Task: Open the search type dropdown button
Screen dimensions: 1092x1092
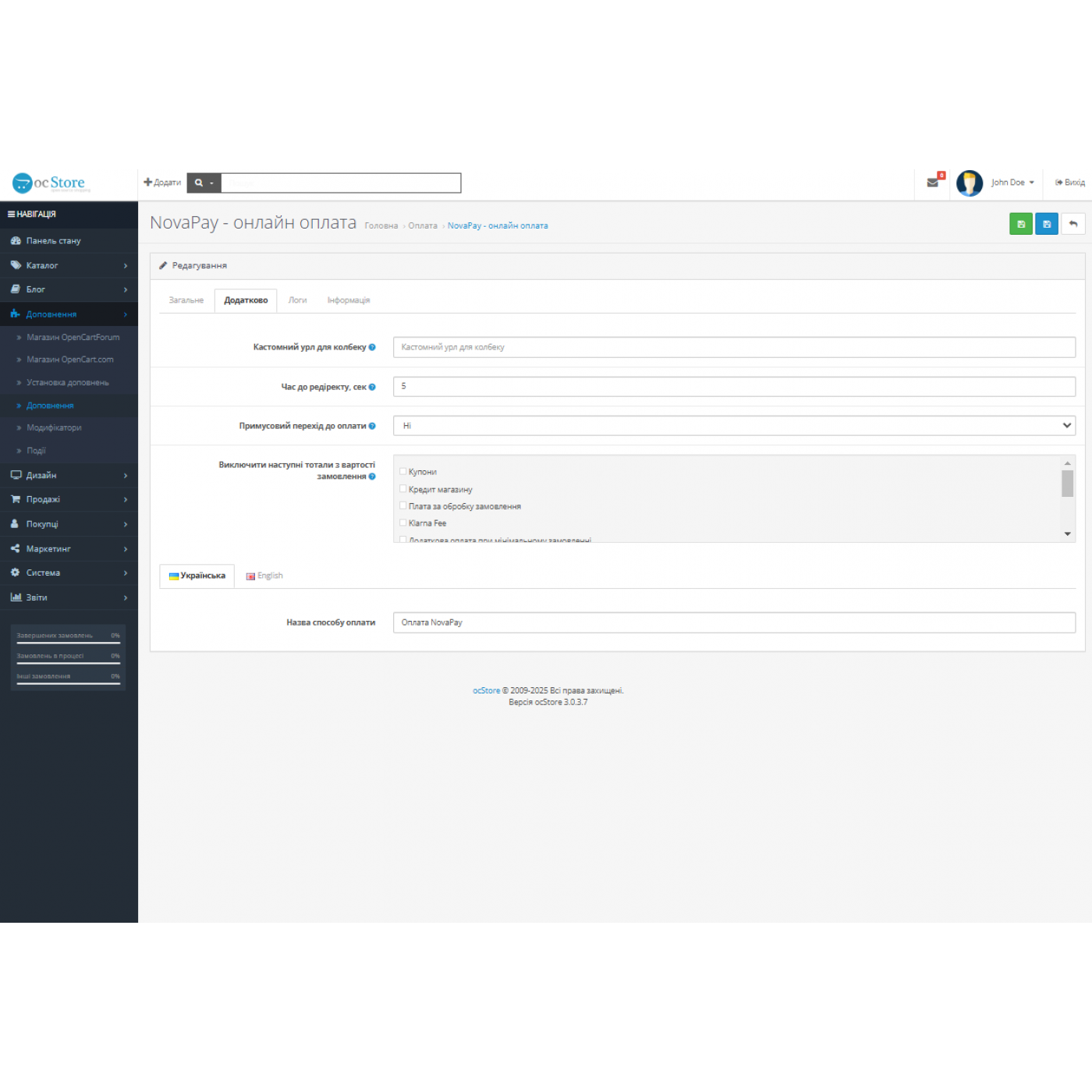Action: [x=204, y=183]
